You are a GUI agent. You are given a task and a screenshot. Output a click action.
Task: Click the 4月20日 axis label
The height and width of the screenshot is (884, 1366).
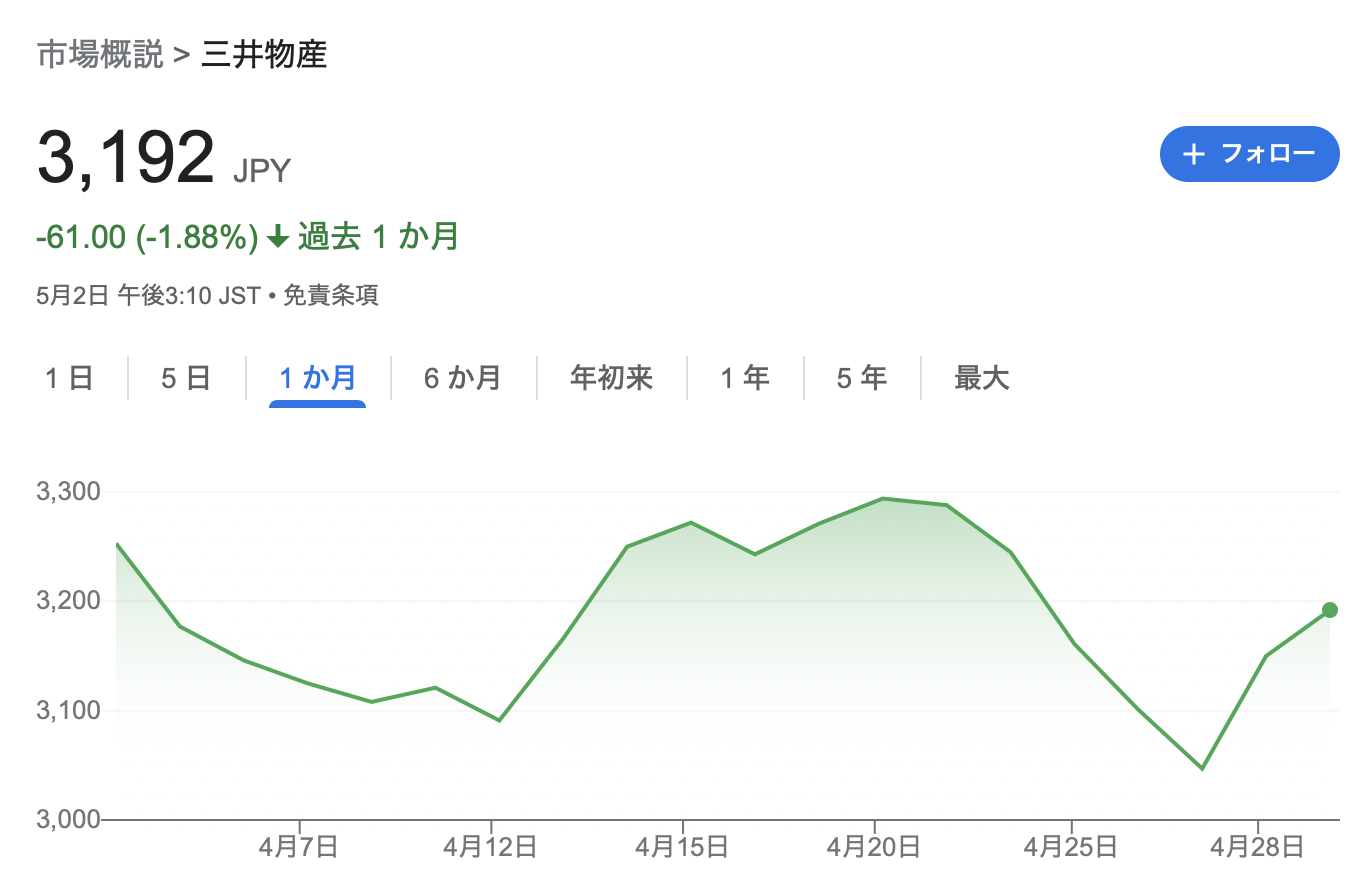pyautogui.click(x=874, y=848)
